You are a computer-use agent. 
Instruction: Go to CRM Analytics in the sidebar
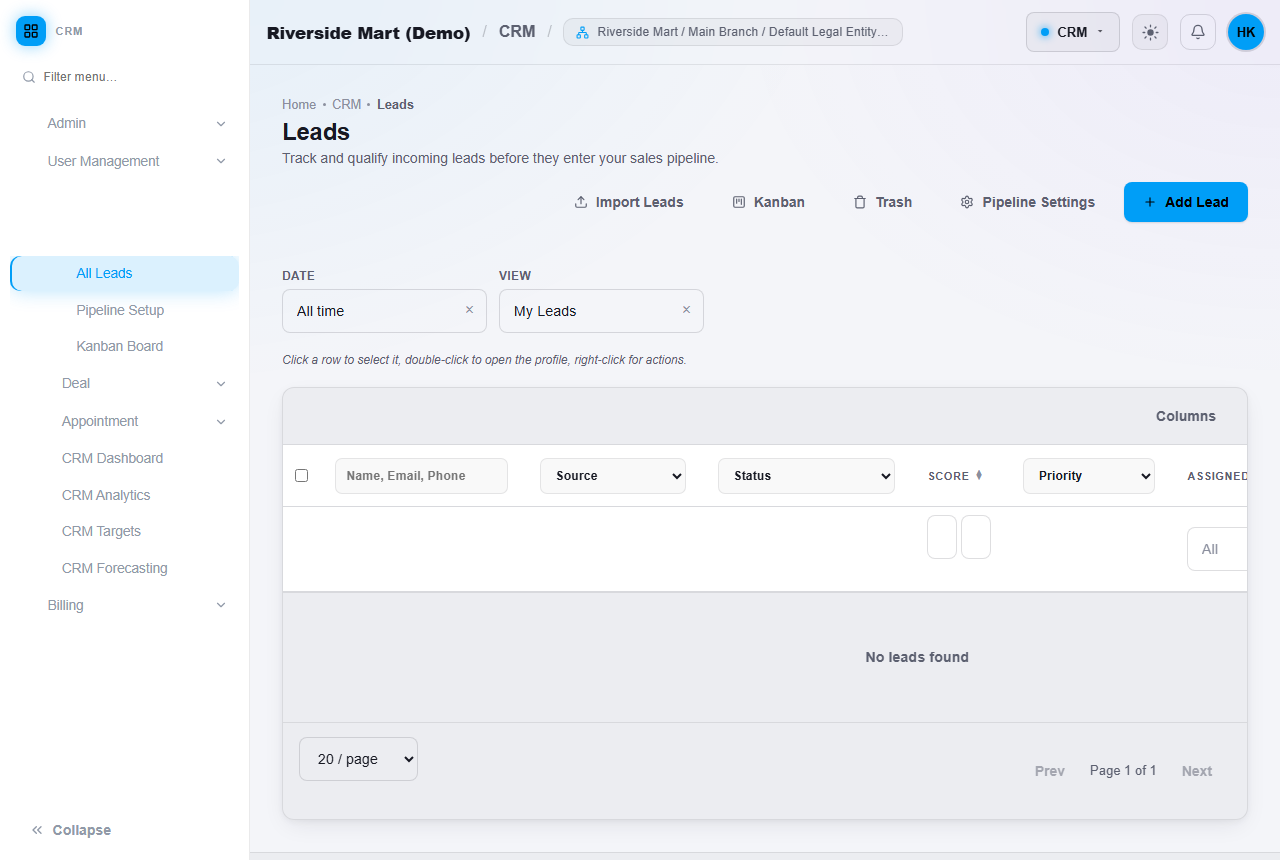click(x=106, y=495)
